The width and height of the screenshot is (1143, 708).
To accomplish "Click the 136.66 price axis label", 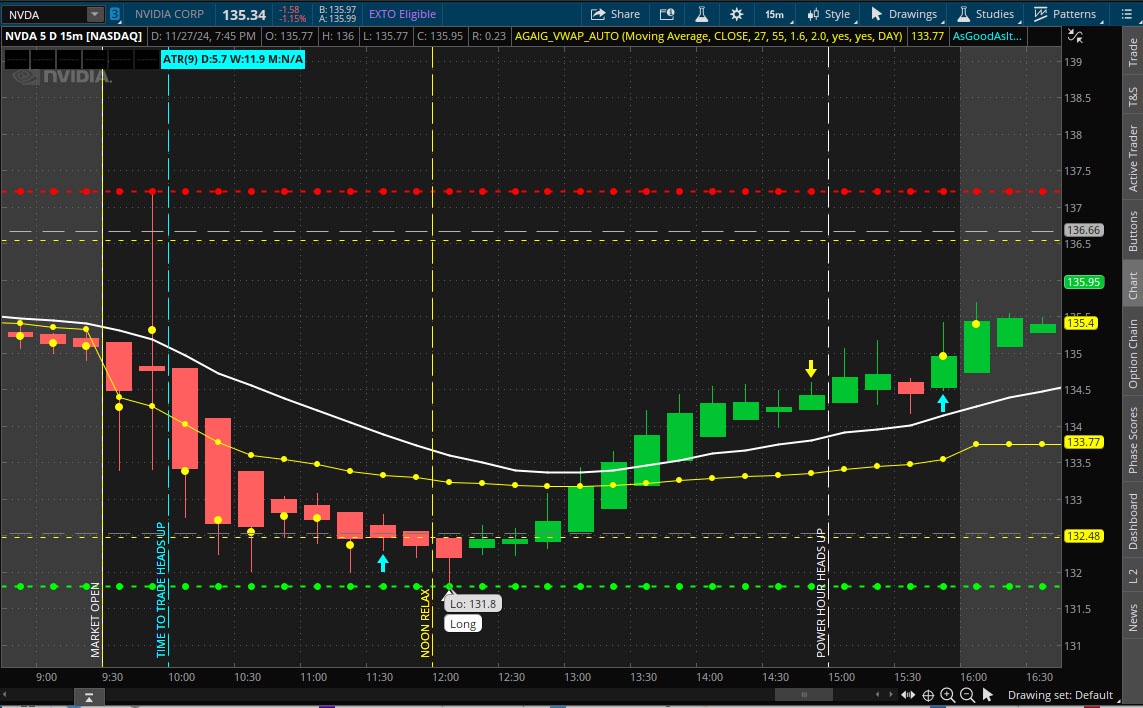I will (1083, 230).
